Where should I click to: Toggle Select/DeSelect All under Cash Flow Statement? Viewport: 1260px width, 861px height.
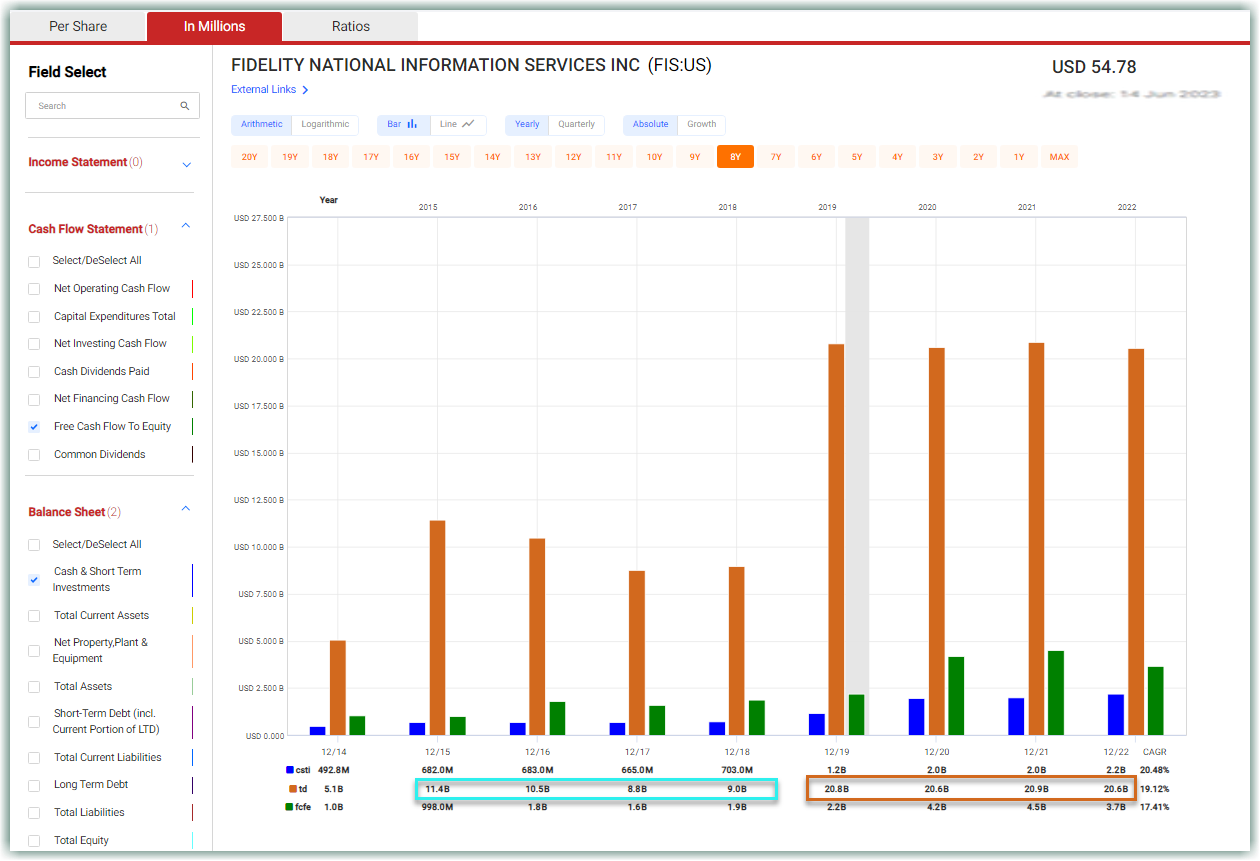click(34, 261)
